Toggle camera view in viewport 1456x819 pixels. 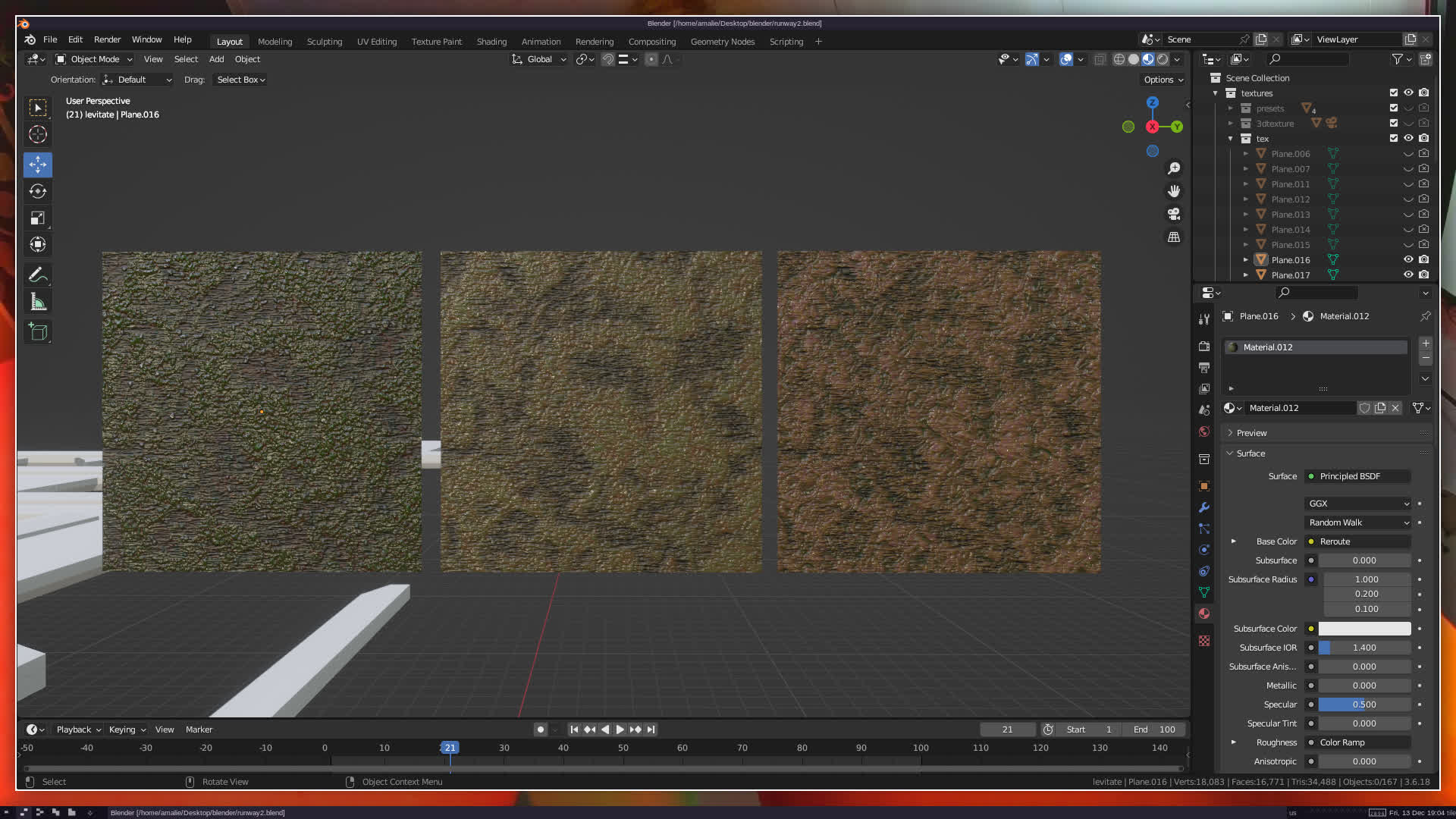point(1174,215)
